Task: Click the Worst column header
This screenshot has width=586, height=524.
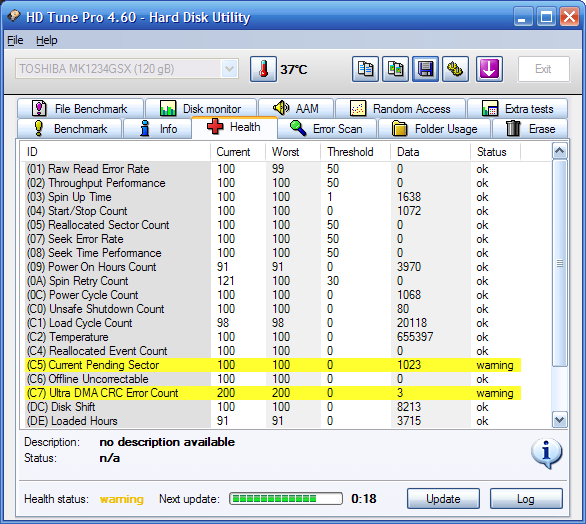Action: 293,152
